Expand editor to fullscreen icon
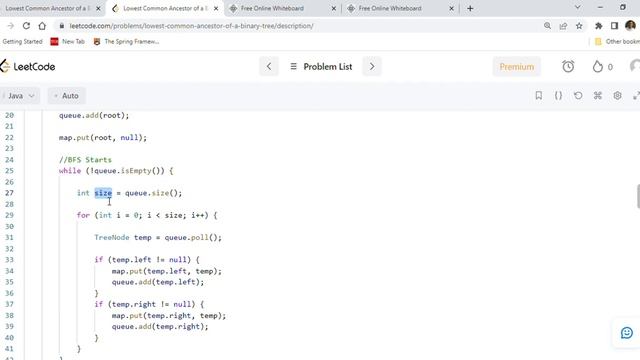640x360 pixels. coord(636,96)
